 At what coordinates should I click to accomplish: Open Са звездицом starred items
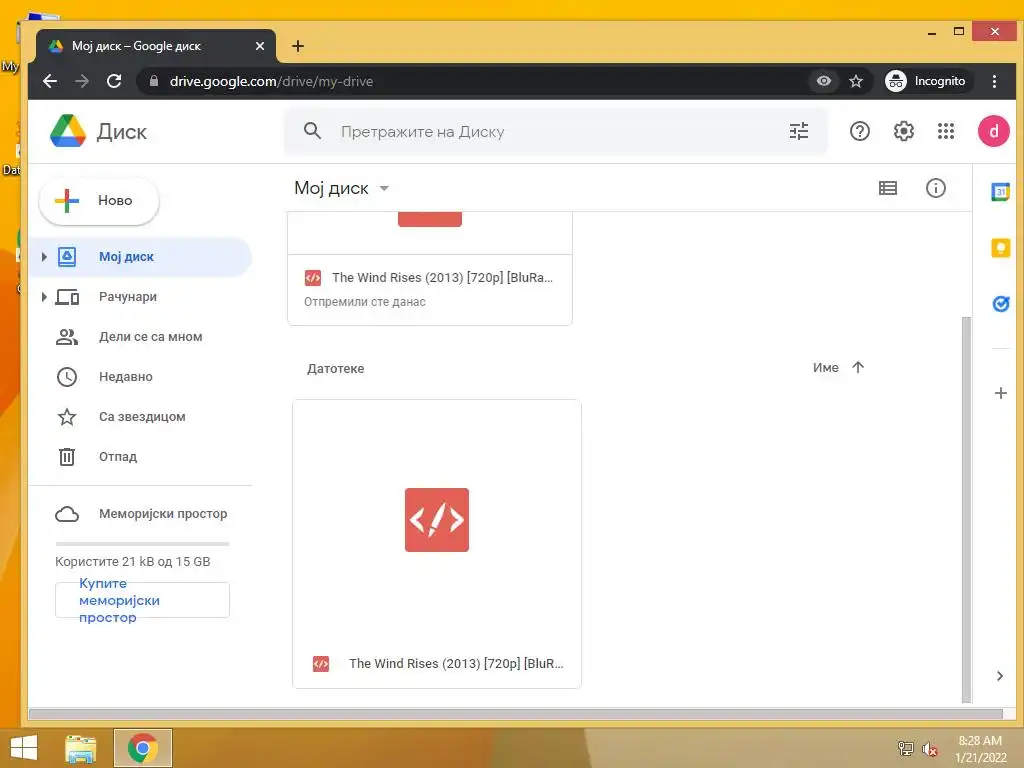click(x=140, y=417)
